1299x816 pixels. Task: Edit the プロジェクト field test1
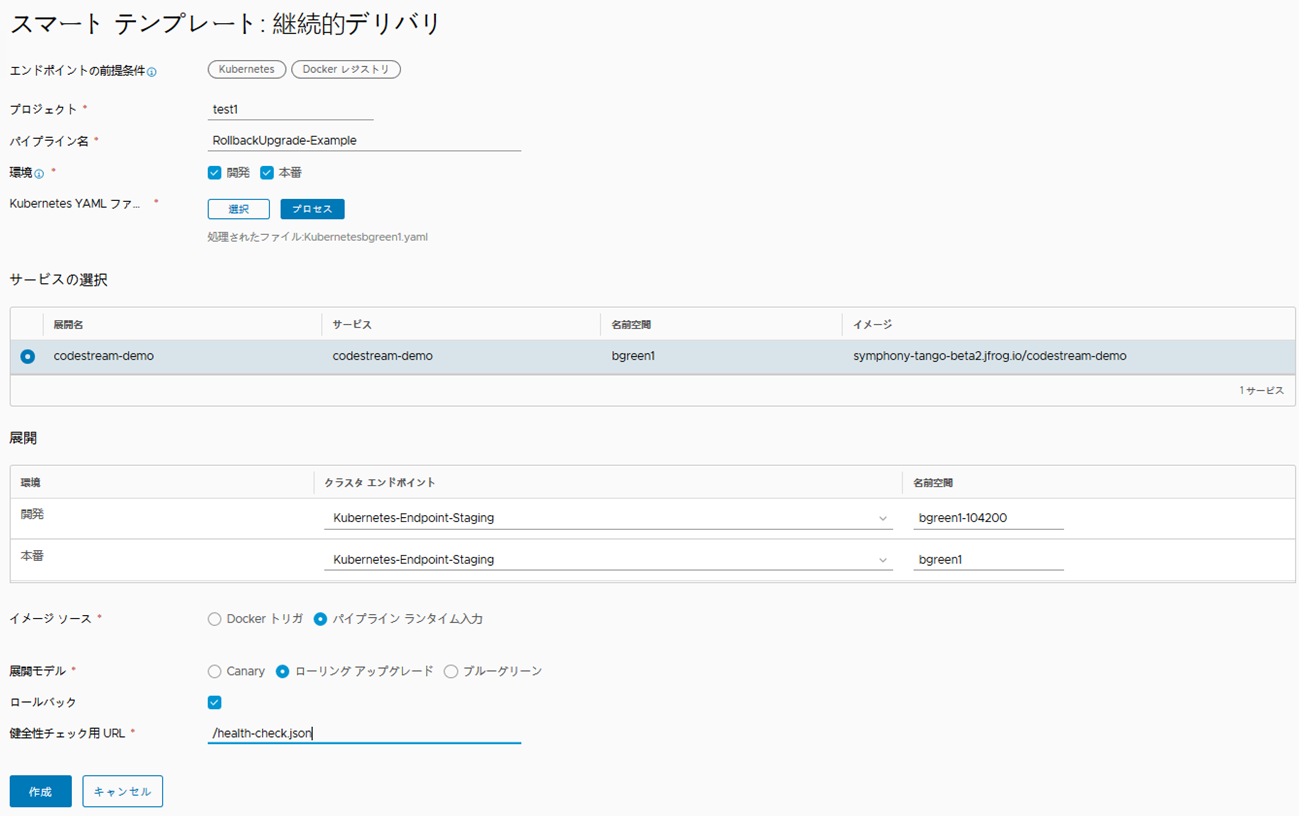pos(291,109)
